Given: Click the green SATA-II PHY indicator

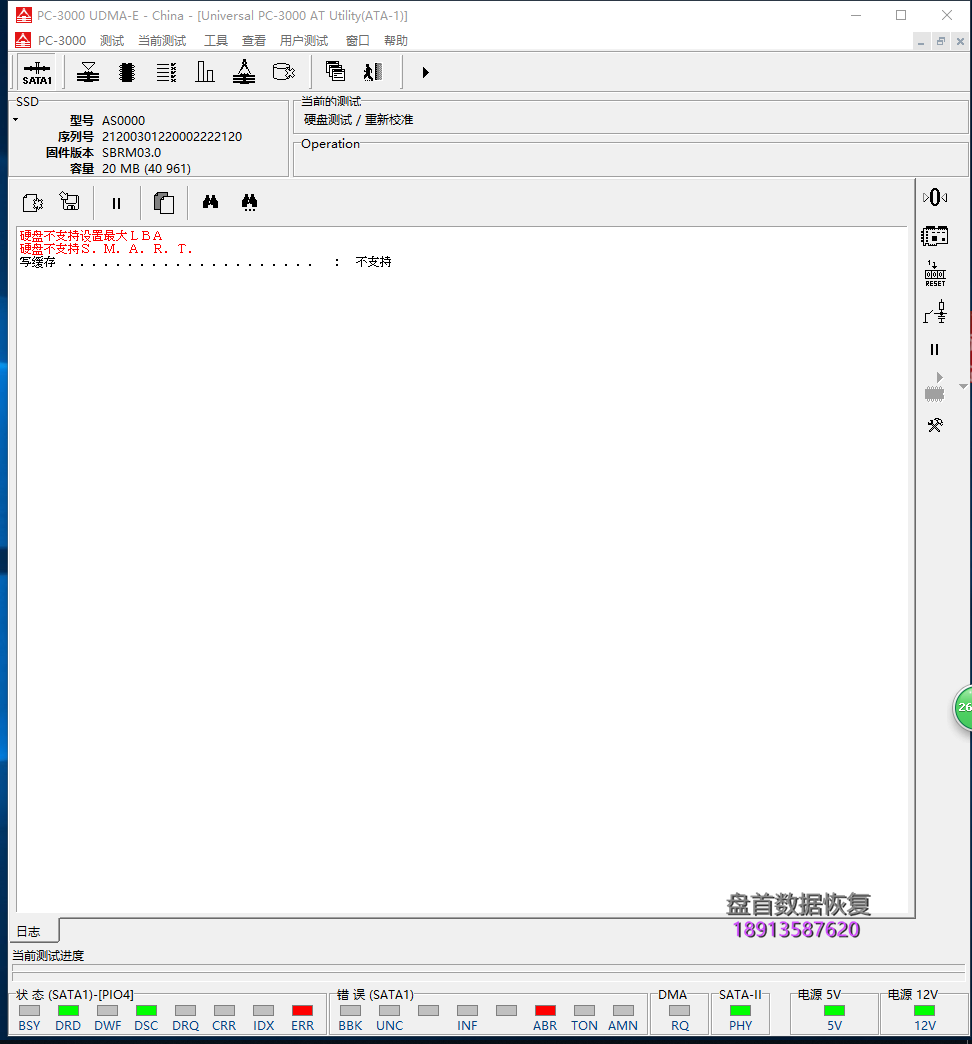Looking at the screenshot, I should click(x=740, y=1011).
